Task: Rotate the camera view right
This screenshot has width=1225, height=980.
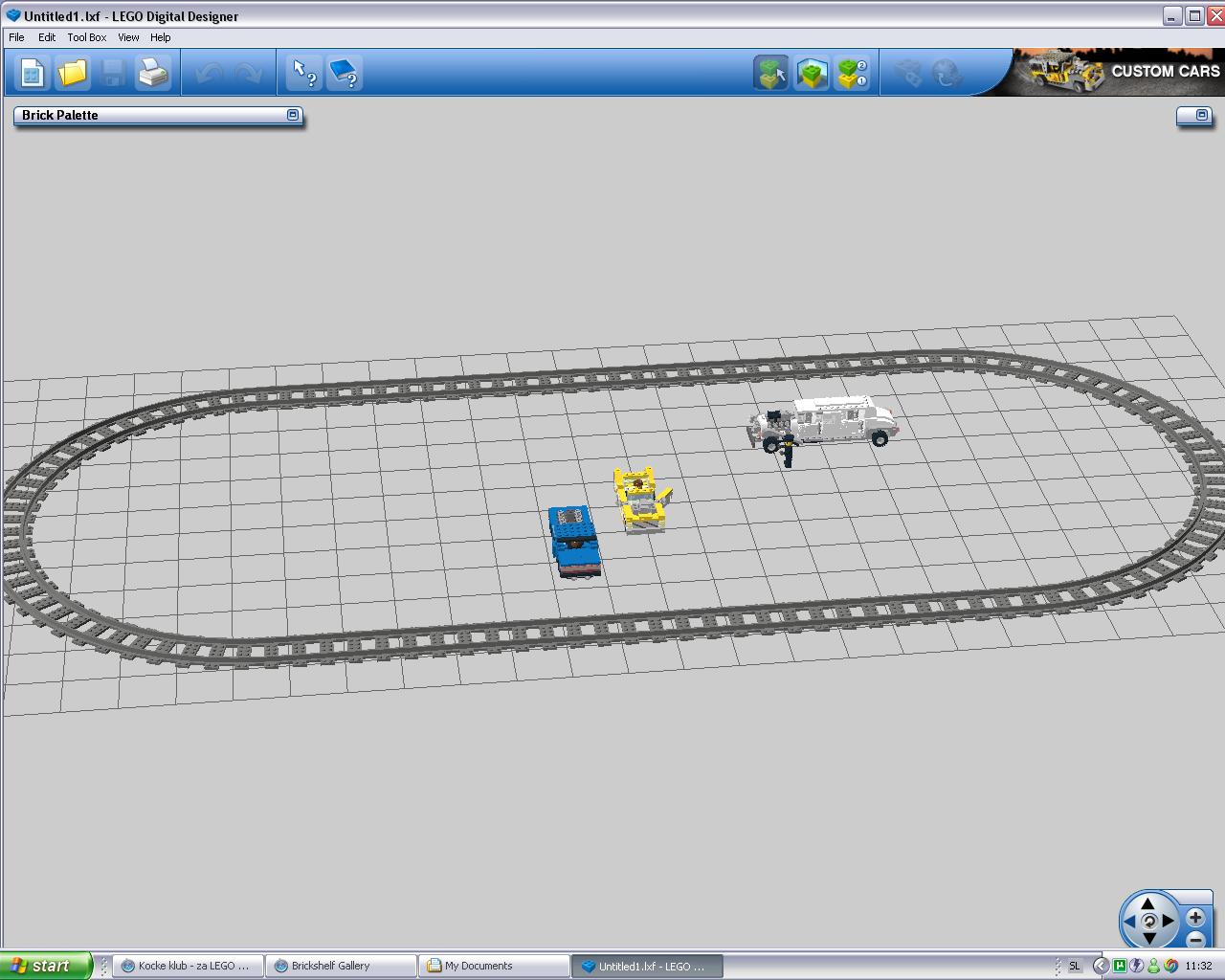Action: [x=1168, y=922]
